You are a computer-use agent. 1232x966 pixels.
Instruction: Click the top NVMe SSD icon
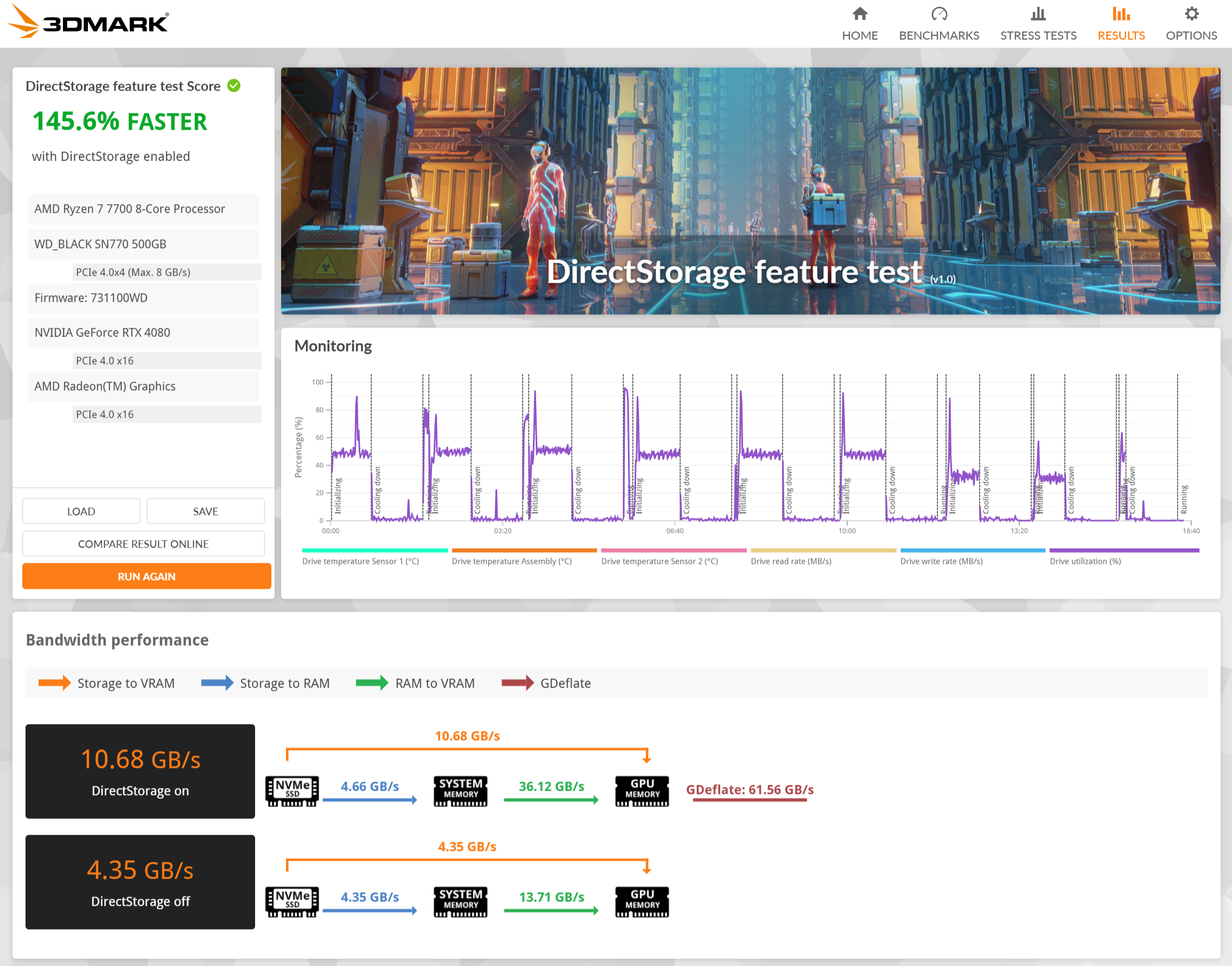(292, 790)
